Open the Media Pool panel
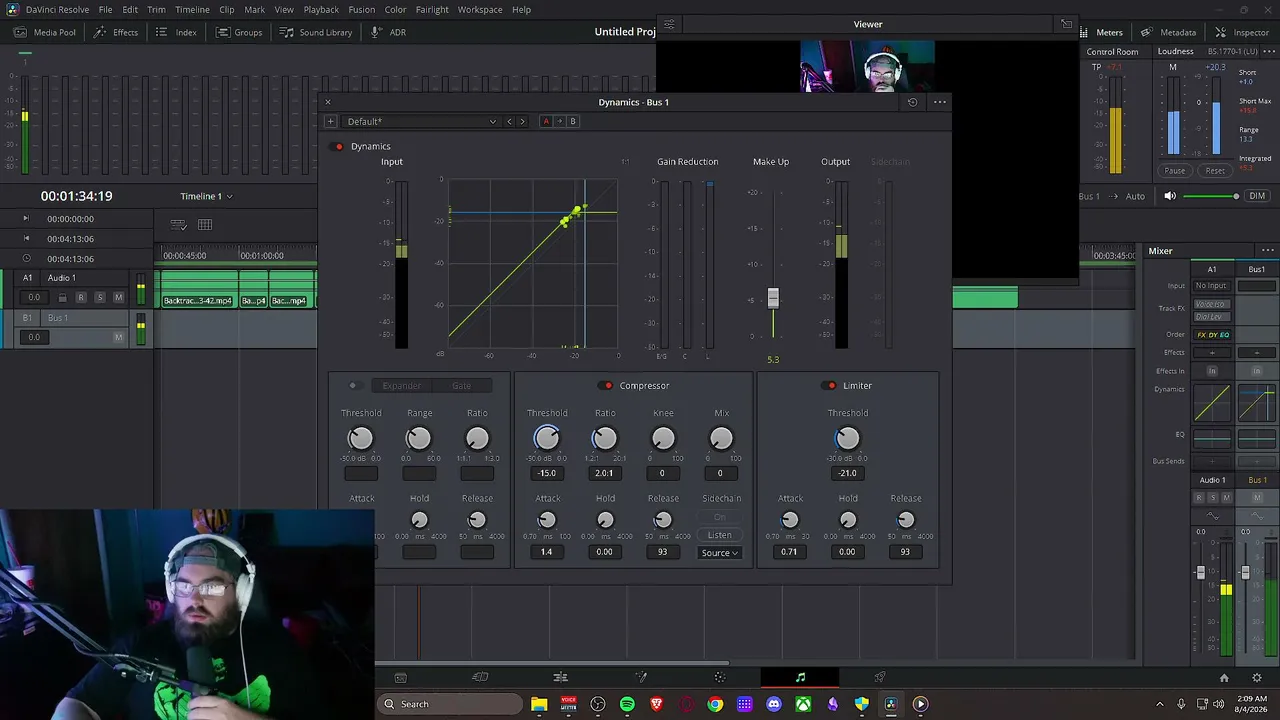1280x720 pixels. 46,32
